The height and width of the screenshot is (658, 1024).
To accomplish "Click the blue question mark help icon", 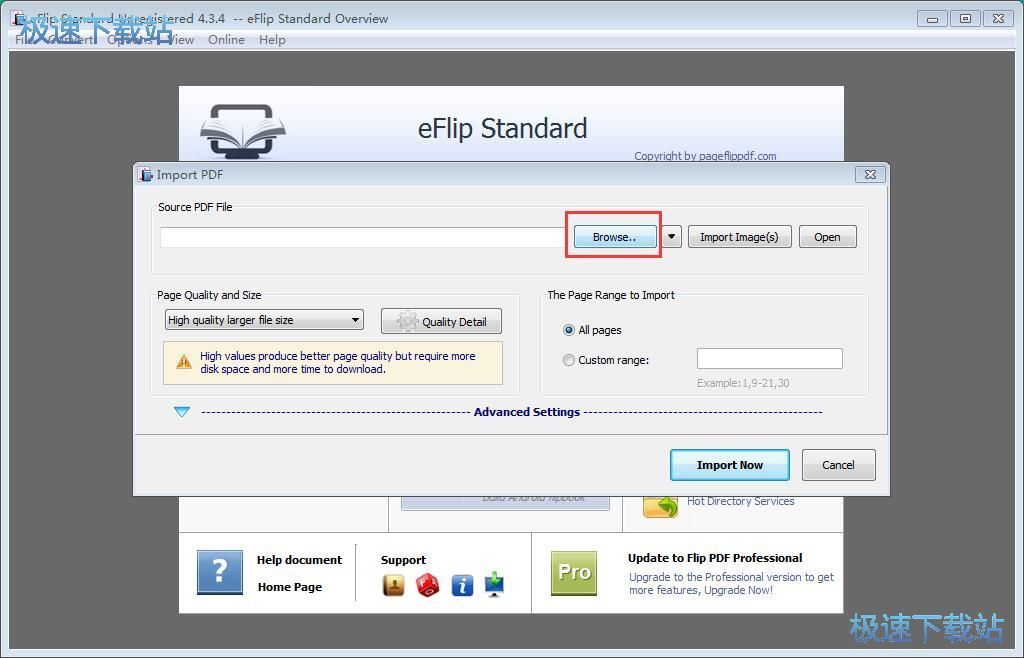I will click(x=220, y=572).
